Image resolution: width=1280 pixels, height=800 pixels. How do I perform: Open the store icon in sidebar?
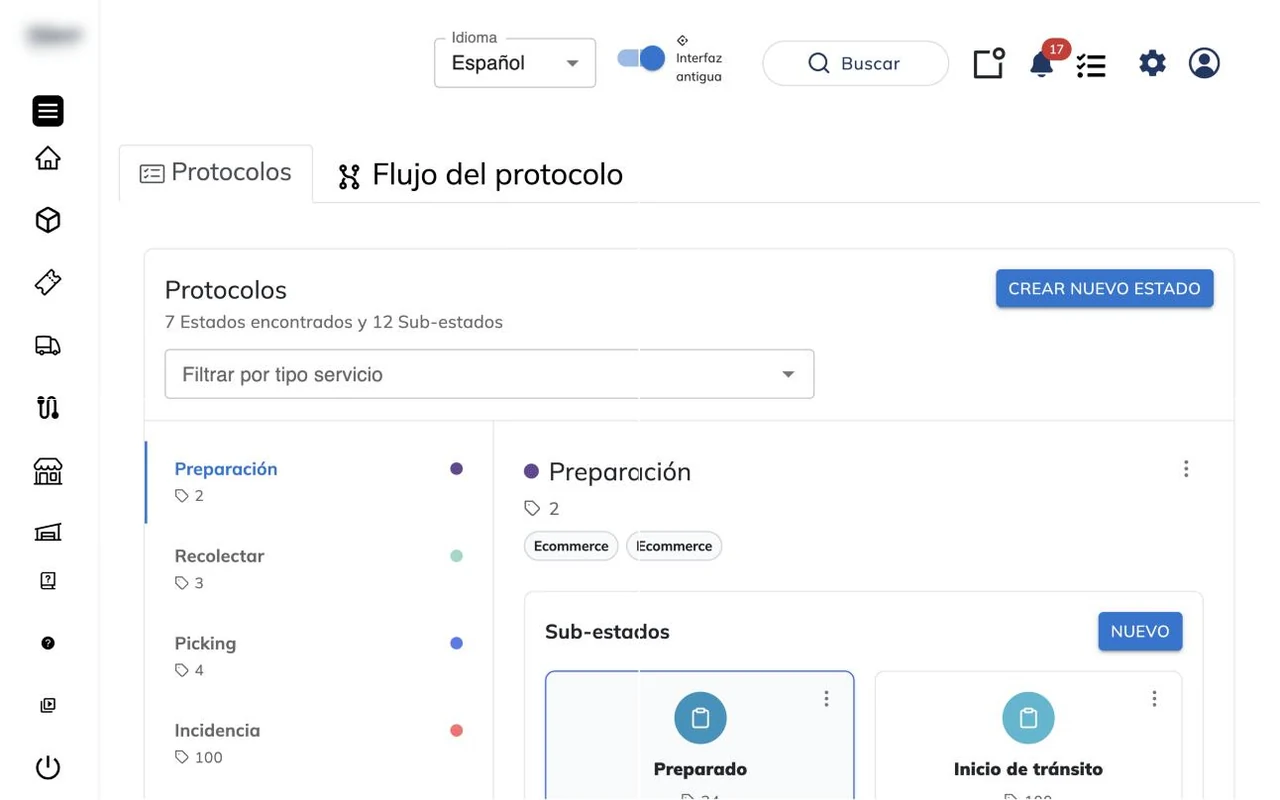click(x=48, y=471)
